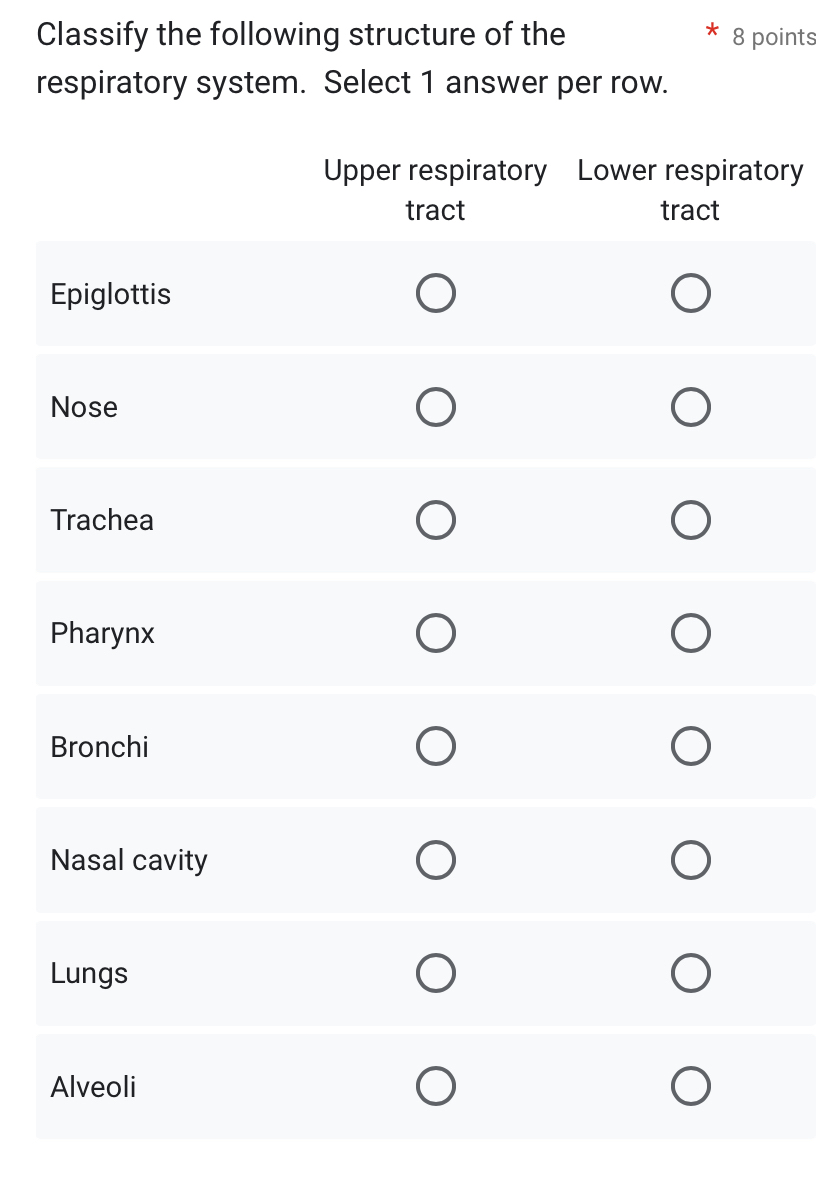816x1184 pixels.
Task: Select Upper respiratory tract for Pharynx
Action: tap(436, 633)
